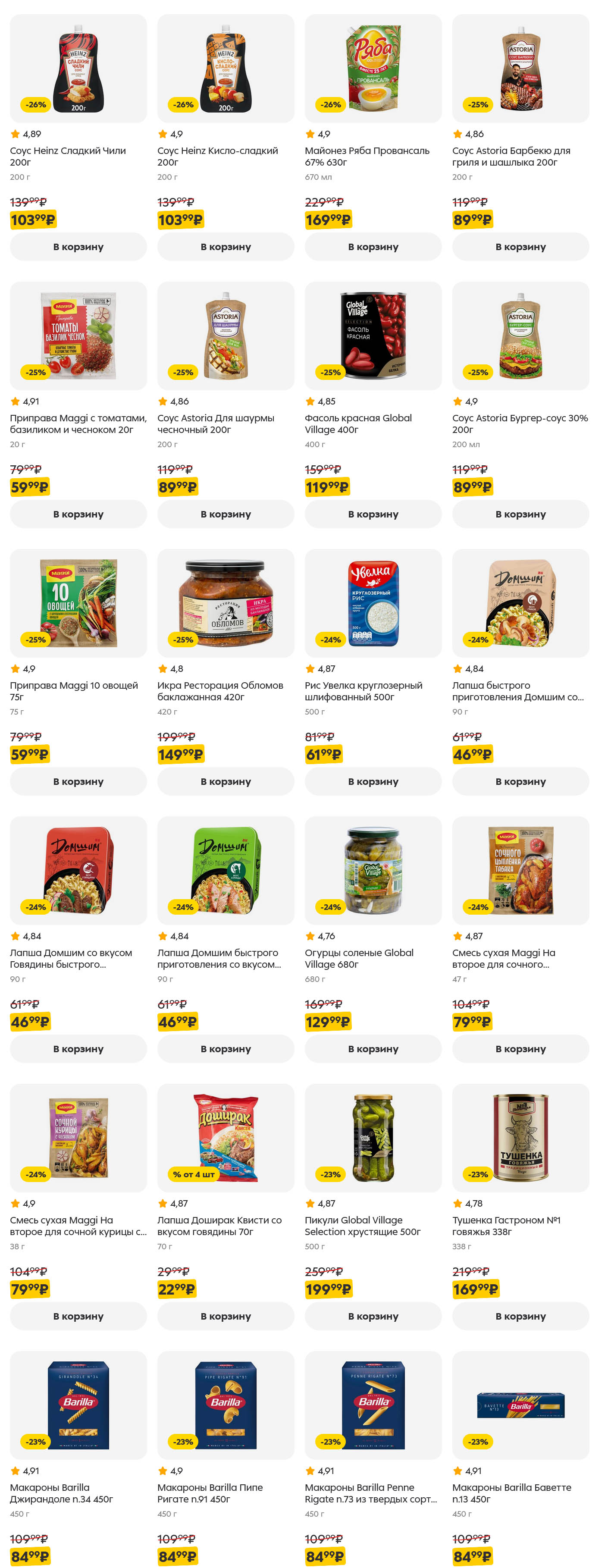Image resolution: width=608 pixels, height=1568 pixels.
Task: Open Barilla Джирандоле pasta image
Action: [x=78, y=1404]
